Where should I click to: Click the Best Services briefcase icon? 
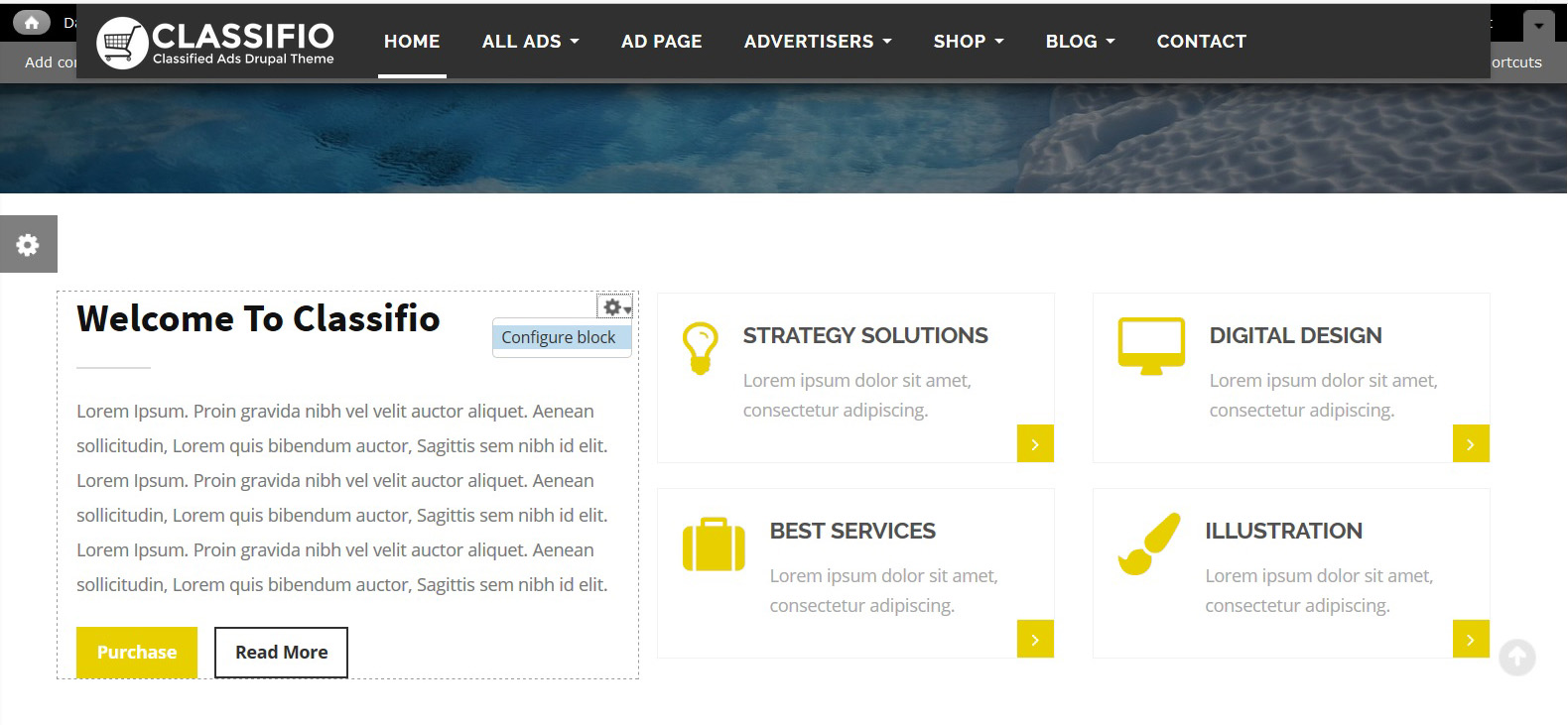click(713, 544)
